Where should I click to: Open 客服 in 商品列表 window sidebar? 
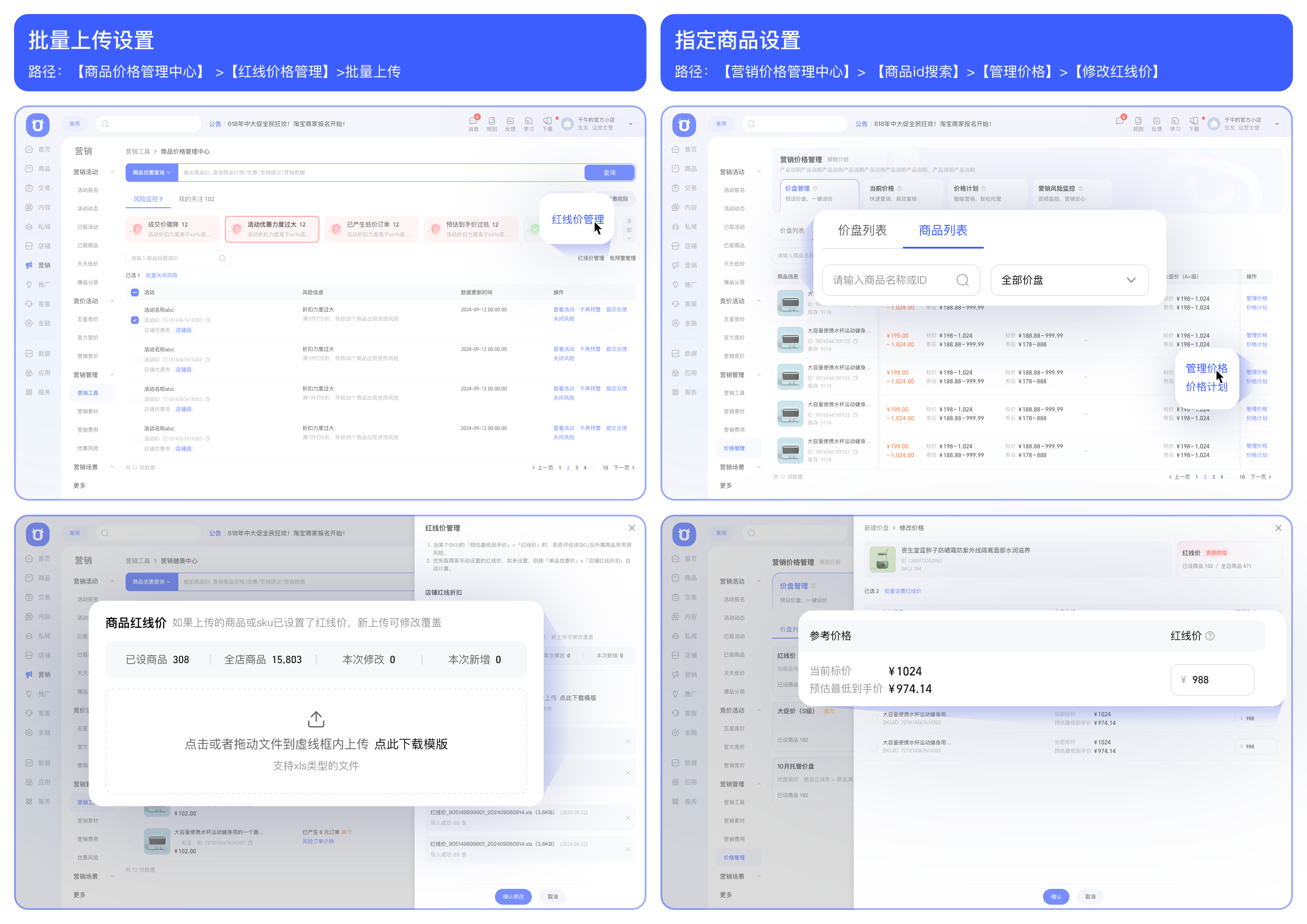click(684, 303)
